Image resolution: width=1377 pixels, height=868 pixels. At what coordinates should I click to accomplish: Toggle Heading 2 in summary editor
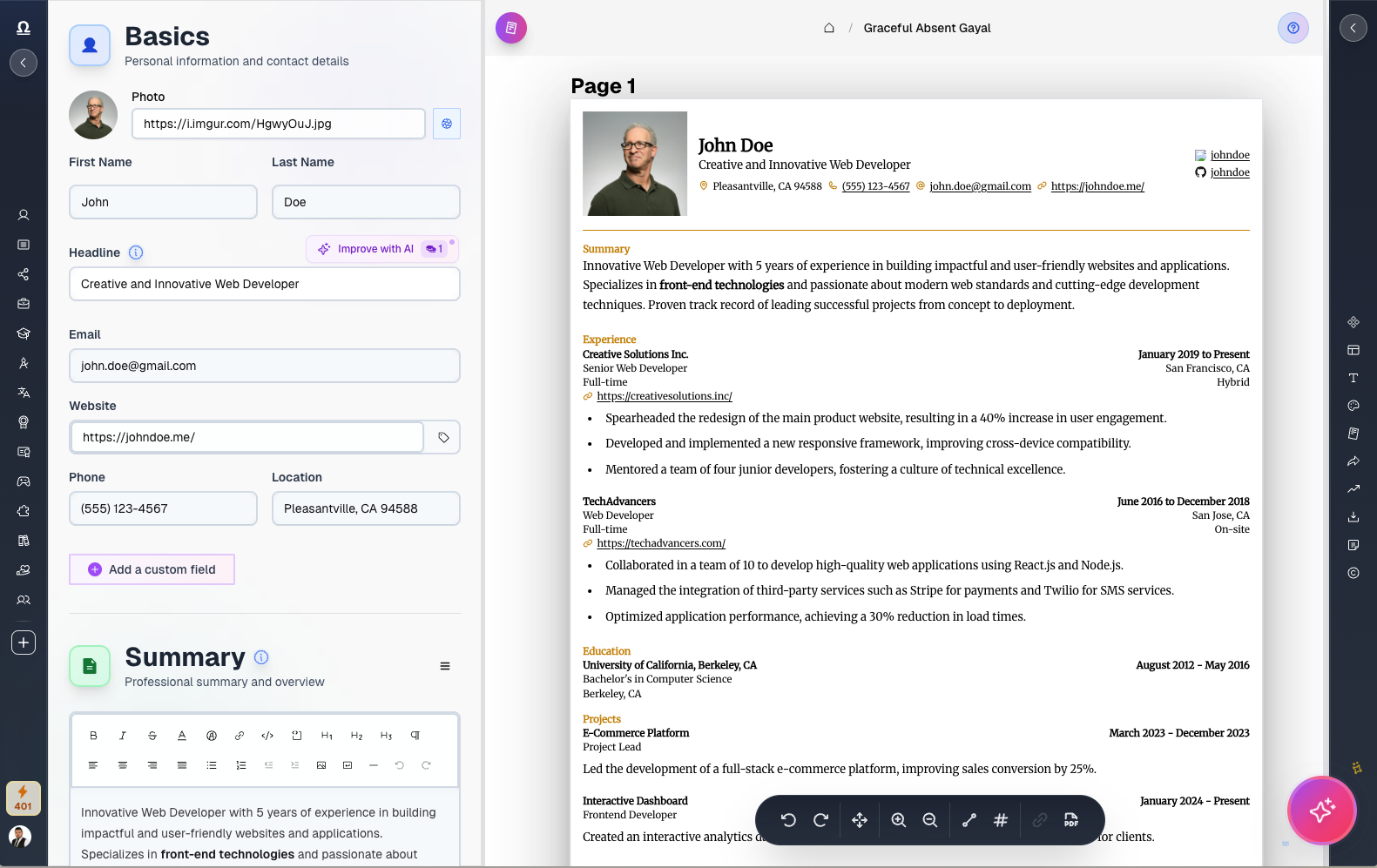click(x=356, y=736)
